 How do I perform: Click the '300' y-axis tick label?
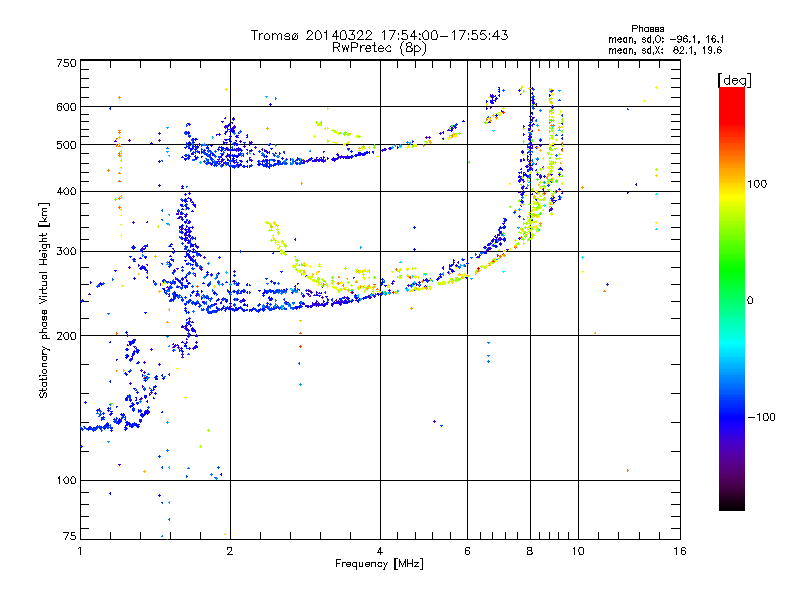coord(66,252)
